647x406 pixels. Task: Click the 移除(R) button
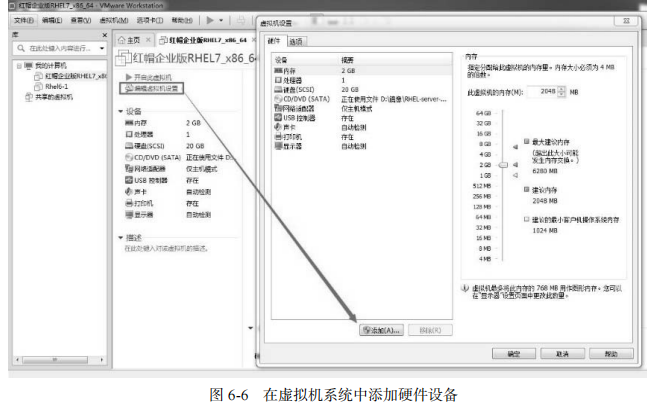click(x=430, y=330)
